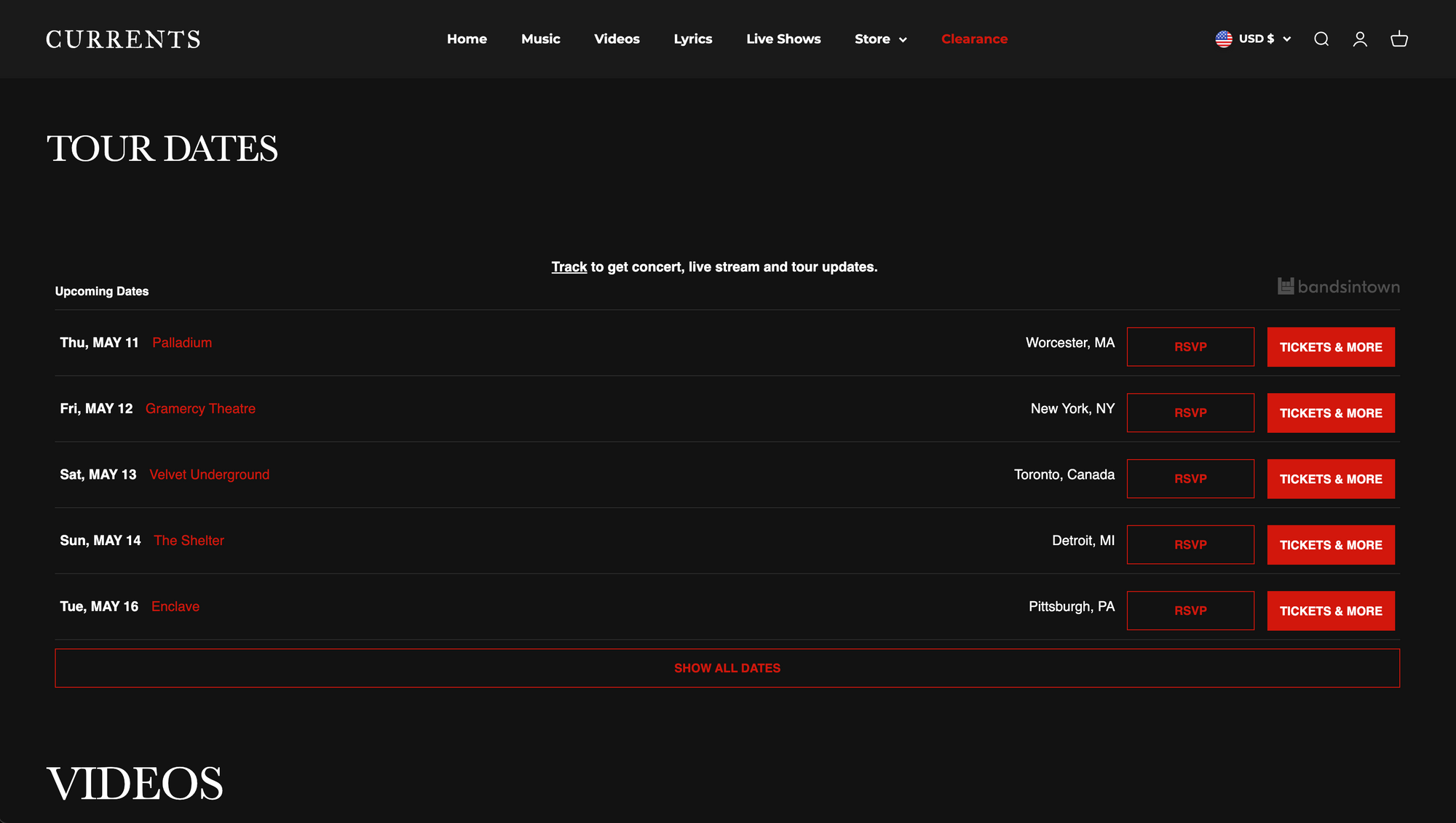Open the Videos nav item
This screenshot has height=823, width=1456.
(617, 39)
